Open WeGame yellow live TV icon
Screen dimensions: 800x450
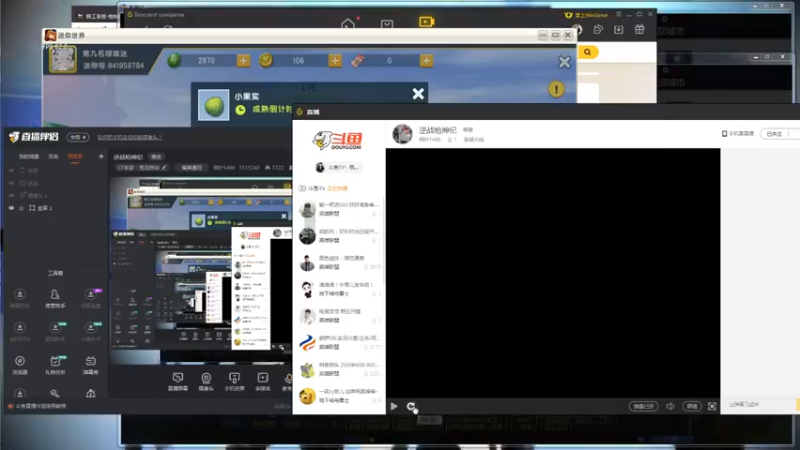426,22
